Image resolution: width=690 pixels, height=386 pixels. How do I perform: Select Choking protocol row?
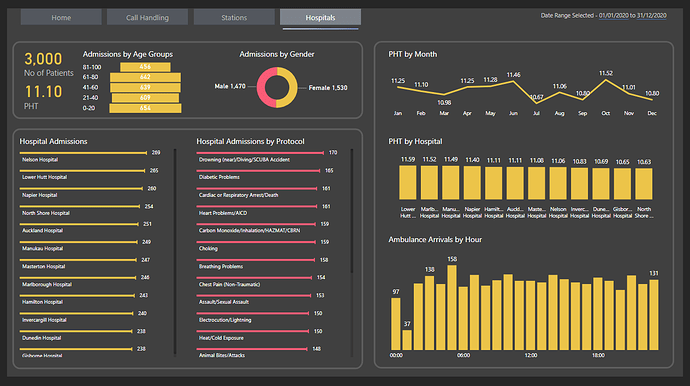tap(263, 246)
